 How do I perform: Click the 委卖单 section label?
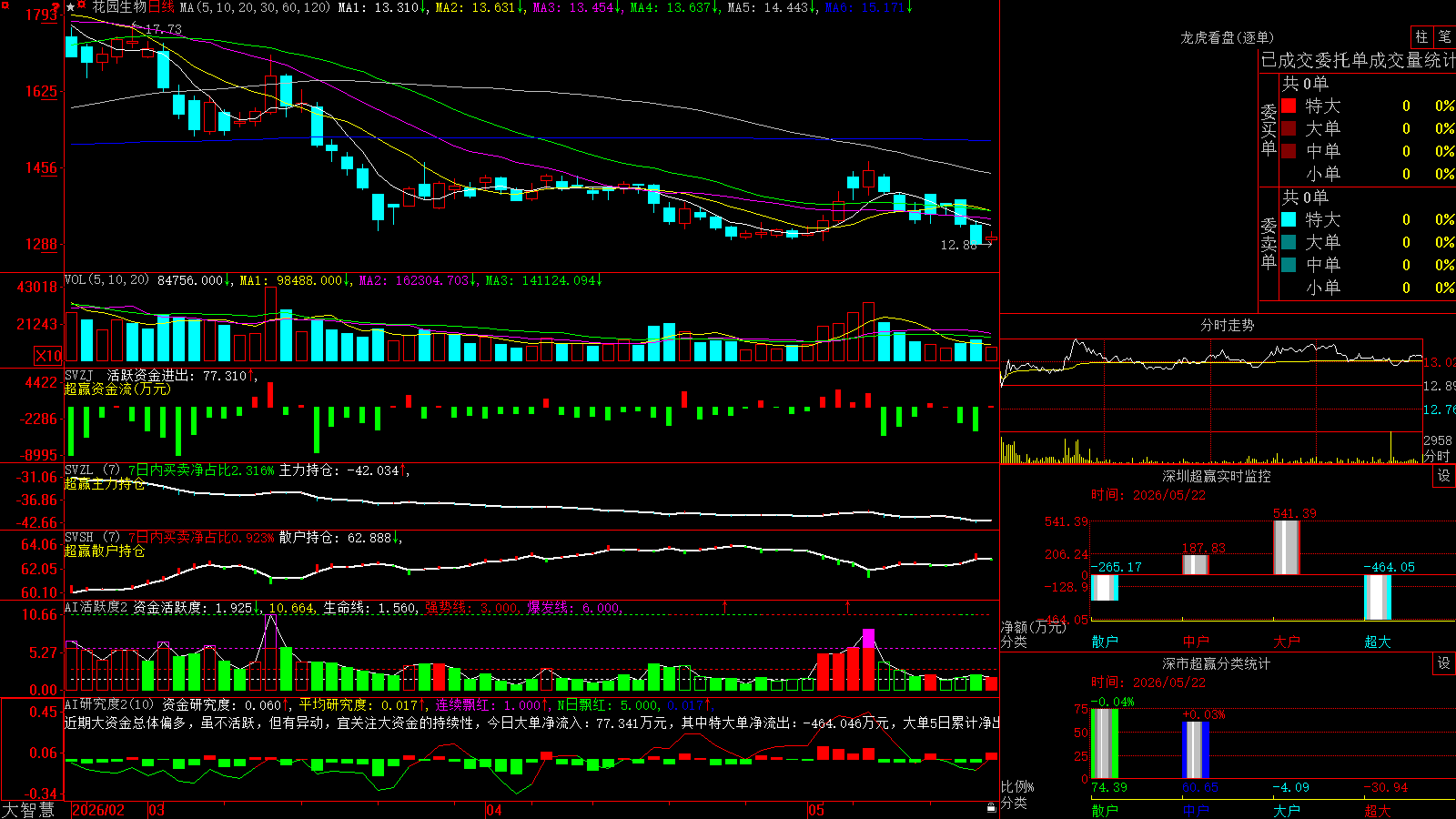pos(1269,242)
